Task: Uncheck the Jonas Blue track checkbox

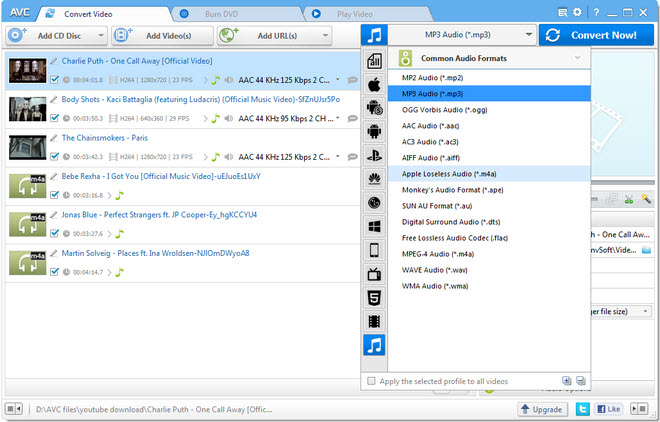Action: (x=54, y=233)
